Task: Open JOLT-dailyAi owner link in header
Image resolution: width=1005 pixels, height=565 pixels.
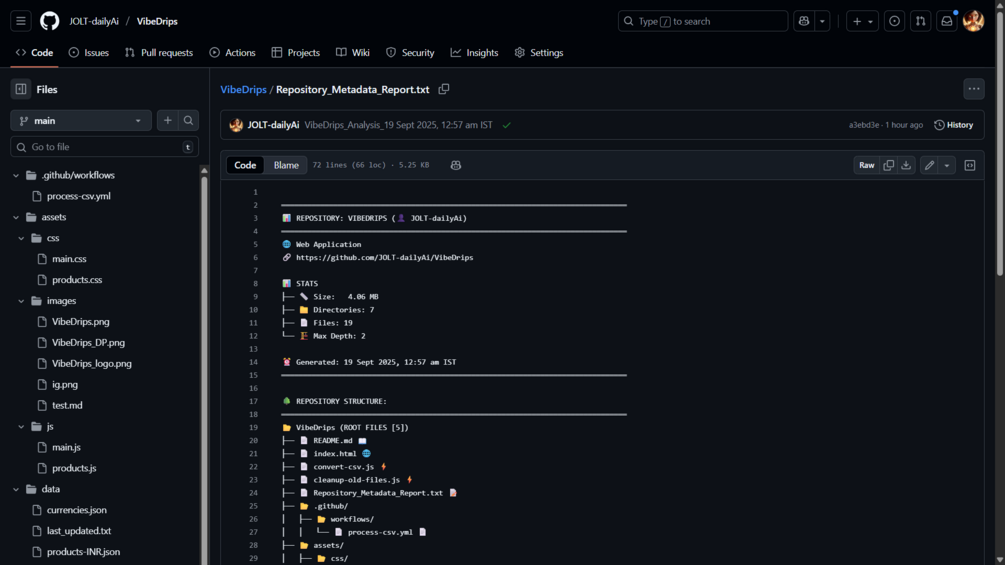Action: pyautogui.click(x=94, y=21)
